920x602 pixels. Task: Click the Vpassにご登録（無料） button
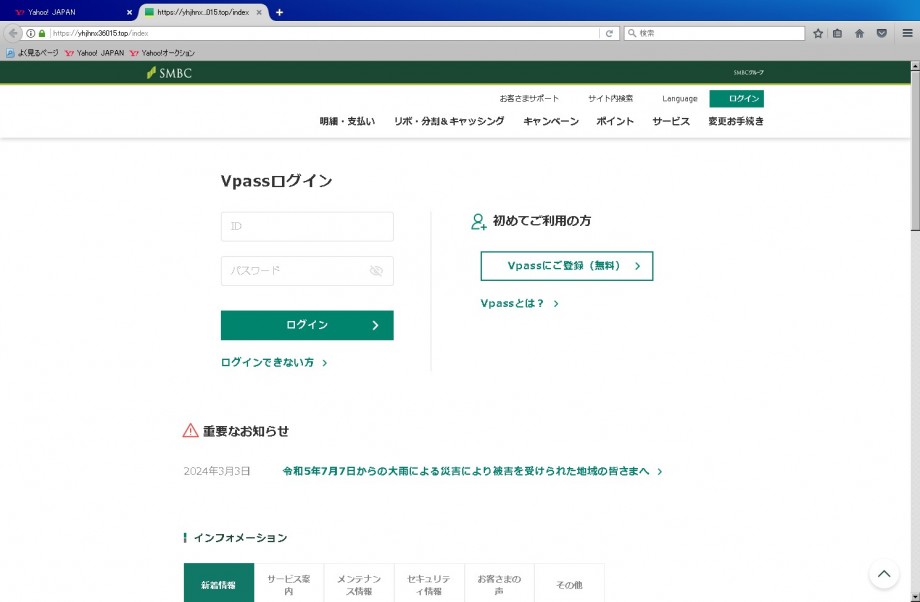point(567,266)
